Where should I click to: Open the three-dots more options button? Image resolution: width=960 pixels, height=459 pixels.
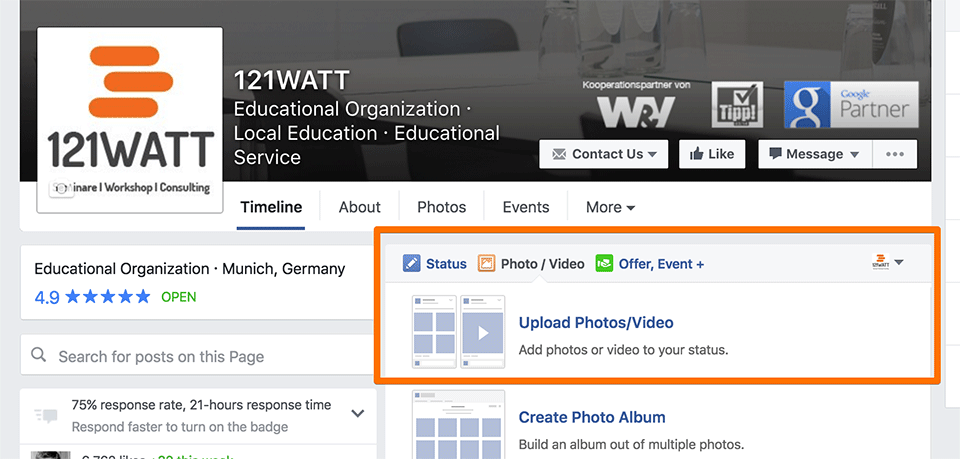click(x=894, y=154)
